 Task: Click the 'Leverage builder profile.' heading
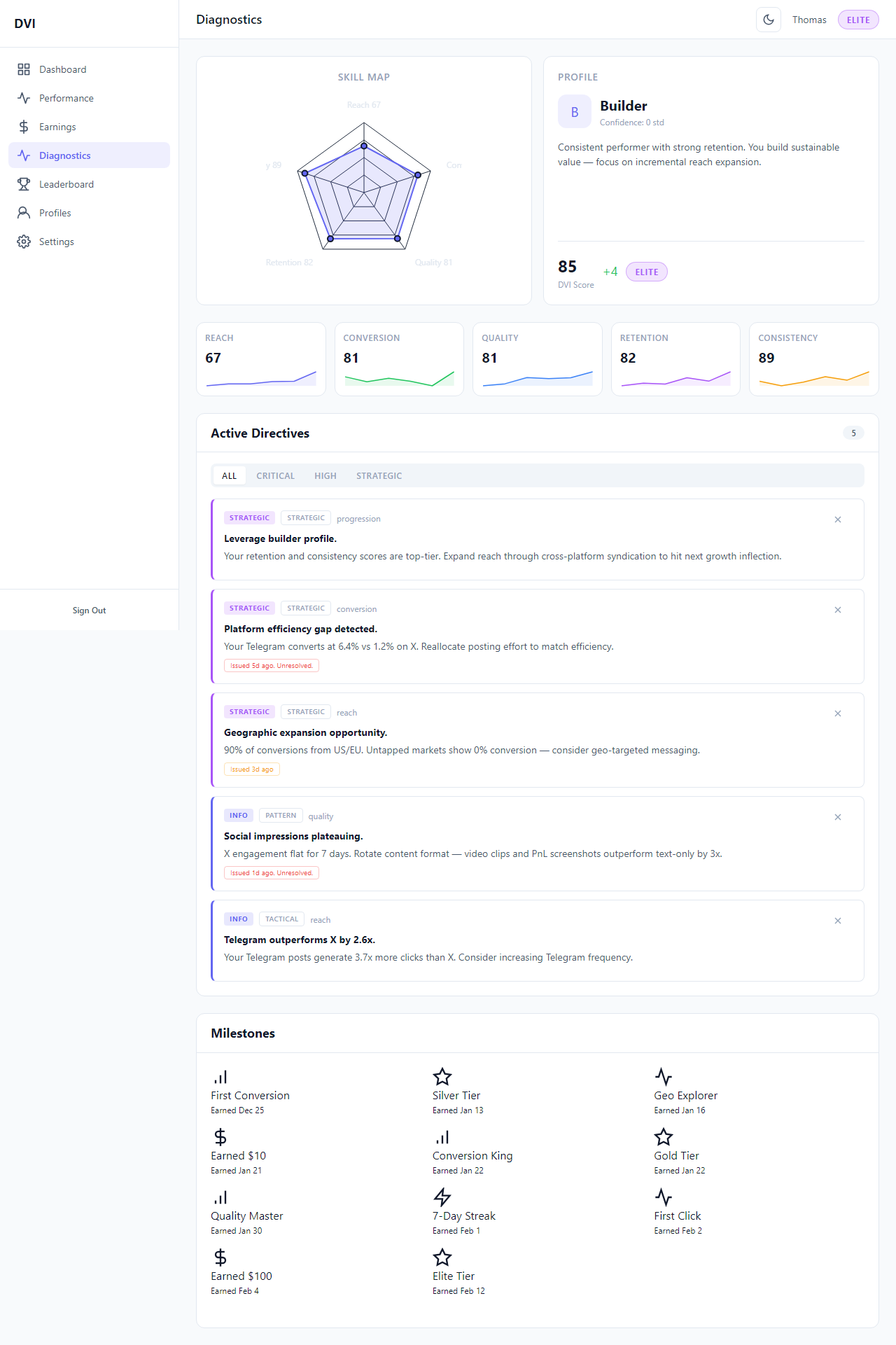tap(280, 538)
